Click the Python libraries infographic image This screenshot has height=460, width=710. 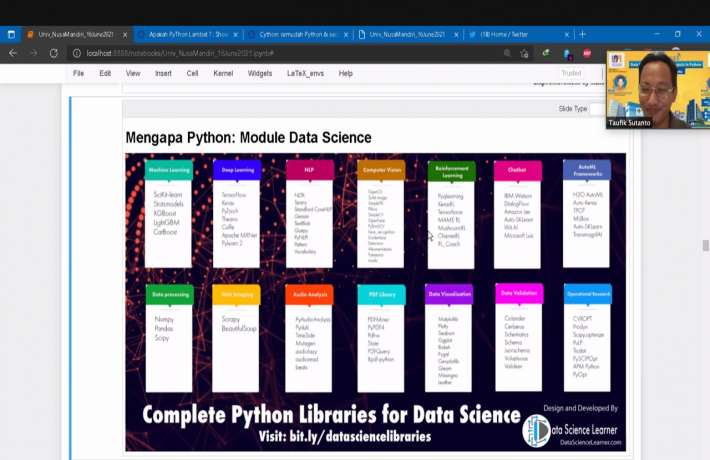375,302
